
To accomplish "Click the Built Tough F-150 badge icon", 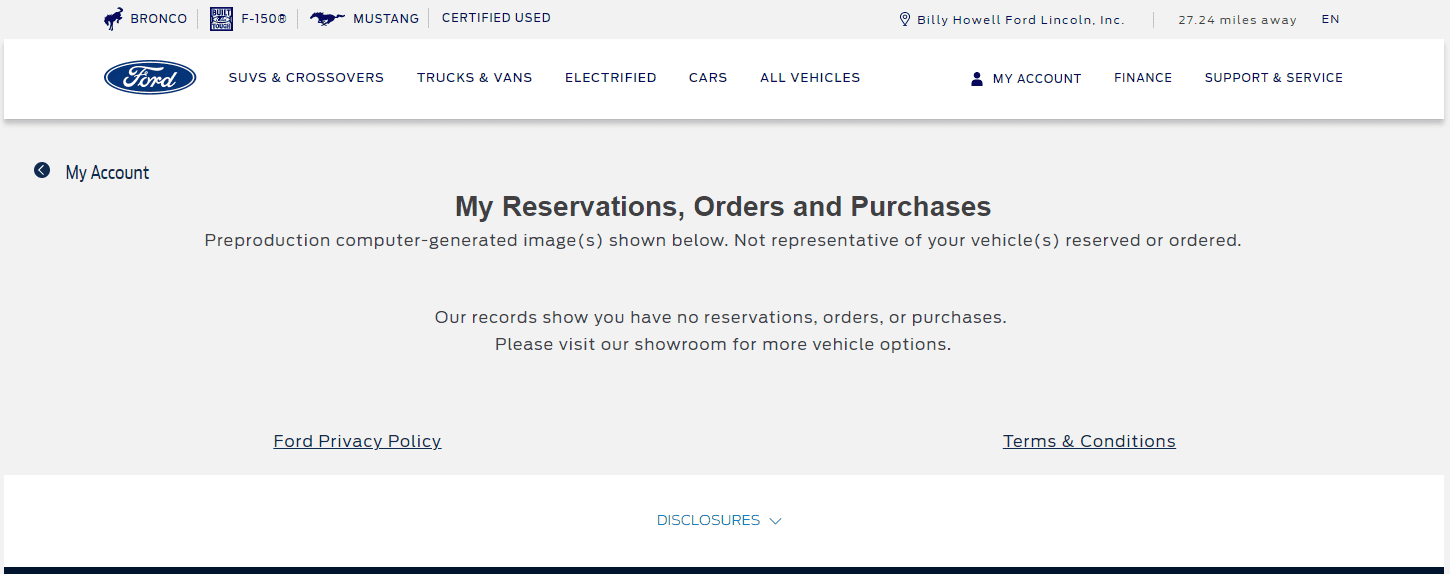I will coord(221,19).
